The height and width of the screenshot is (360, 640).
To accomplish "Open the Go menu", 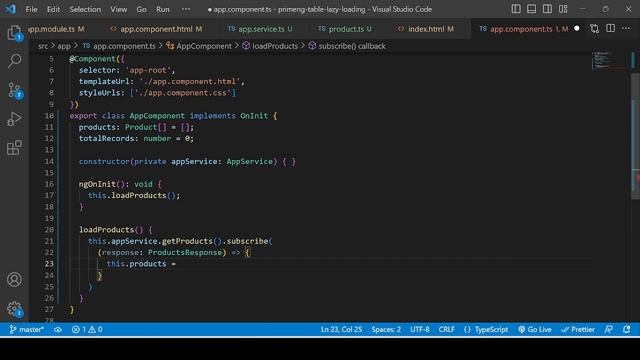I will coord(141,9).
